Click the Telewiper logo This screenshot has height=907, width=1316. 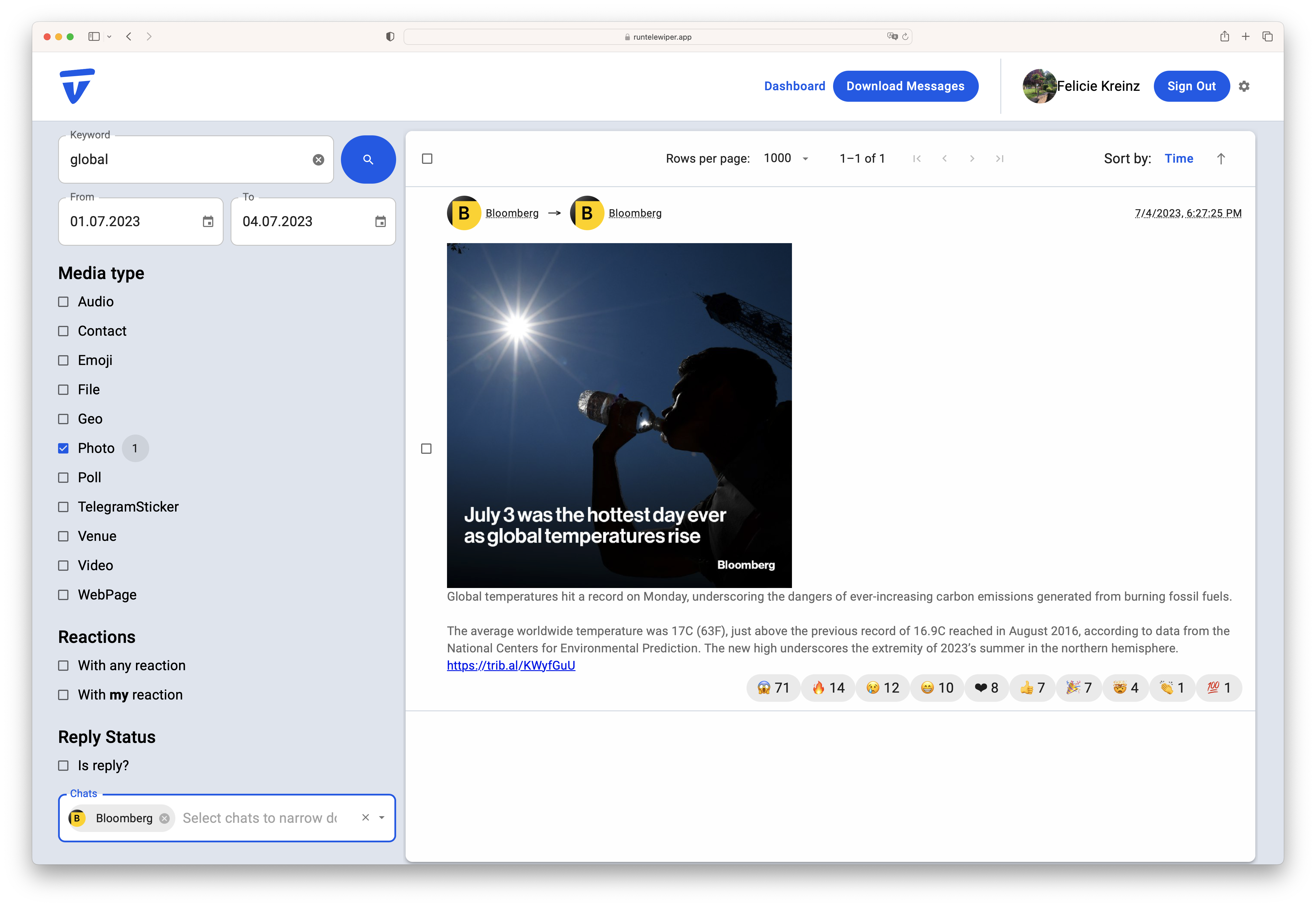click(x=77, y=87)
